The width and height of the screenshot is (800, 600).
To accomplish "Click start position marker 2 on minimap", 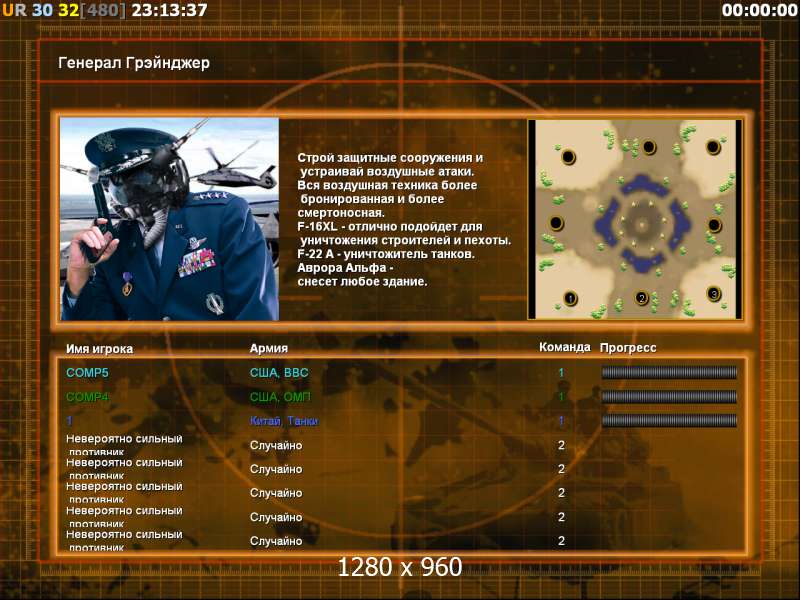I will pyautogui.click(x=642, y=297).
